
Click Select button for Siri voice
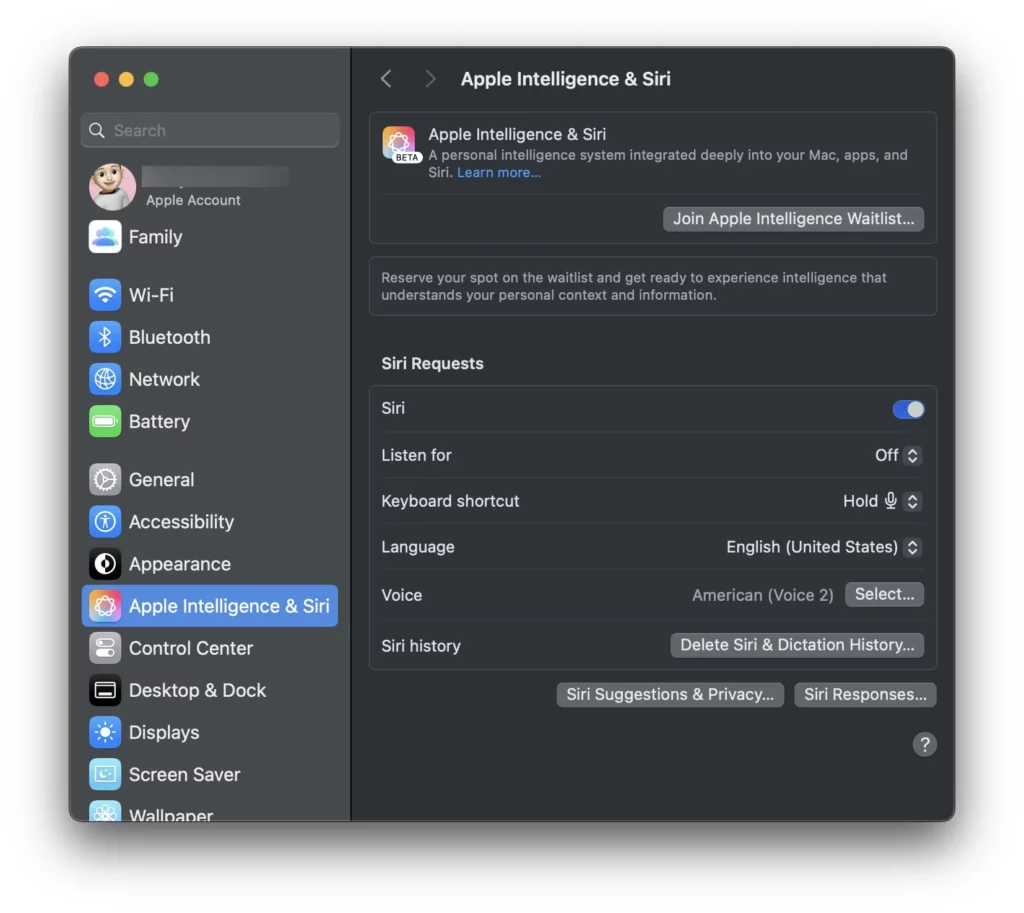[x=884, y=594]
